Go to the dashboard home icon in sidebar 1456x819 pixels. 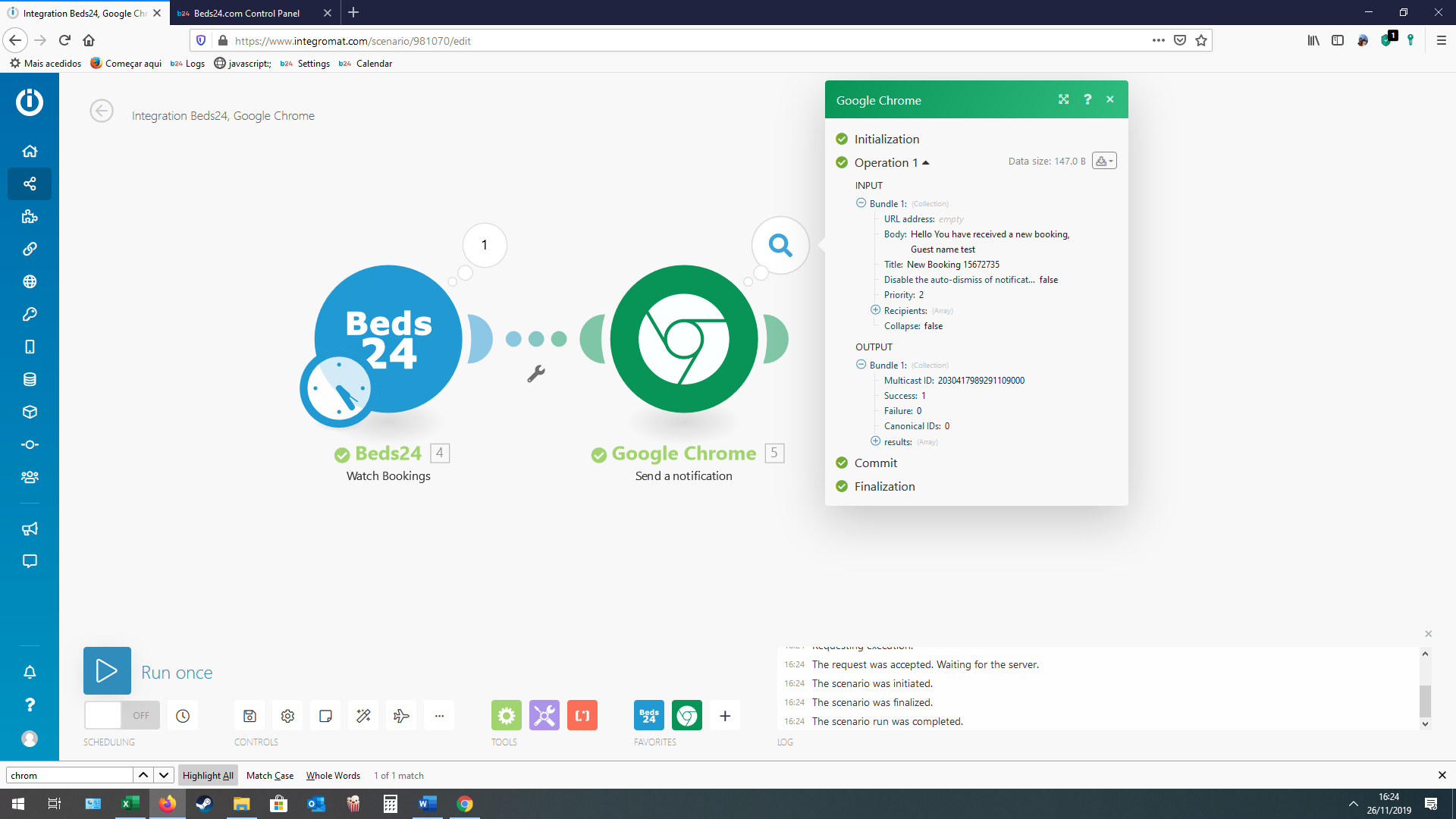[x=30, y=151]
